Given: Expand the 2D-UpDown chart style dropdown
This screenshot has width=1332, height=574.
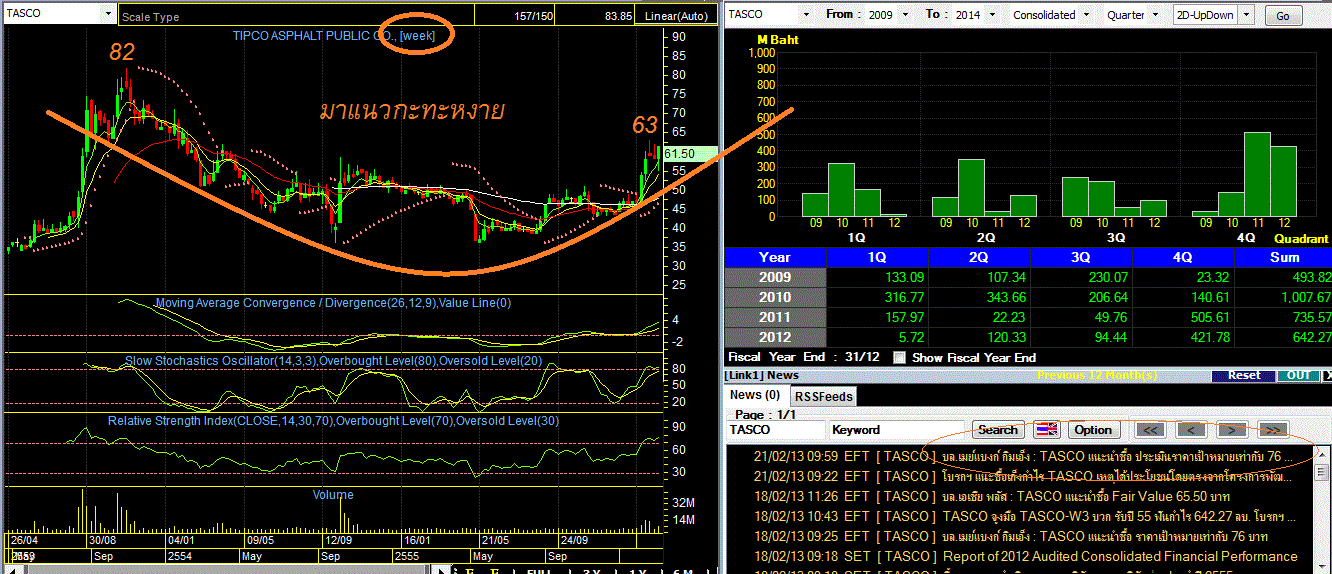Looking at the screenshot, I should [1248, 15].
